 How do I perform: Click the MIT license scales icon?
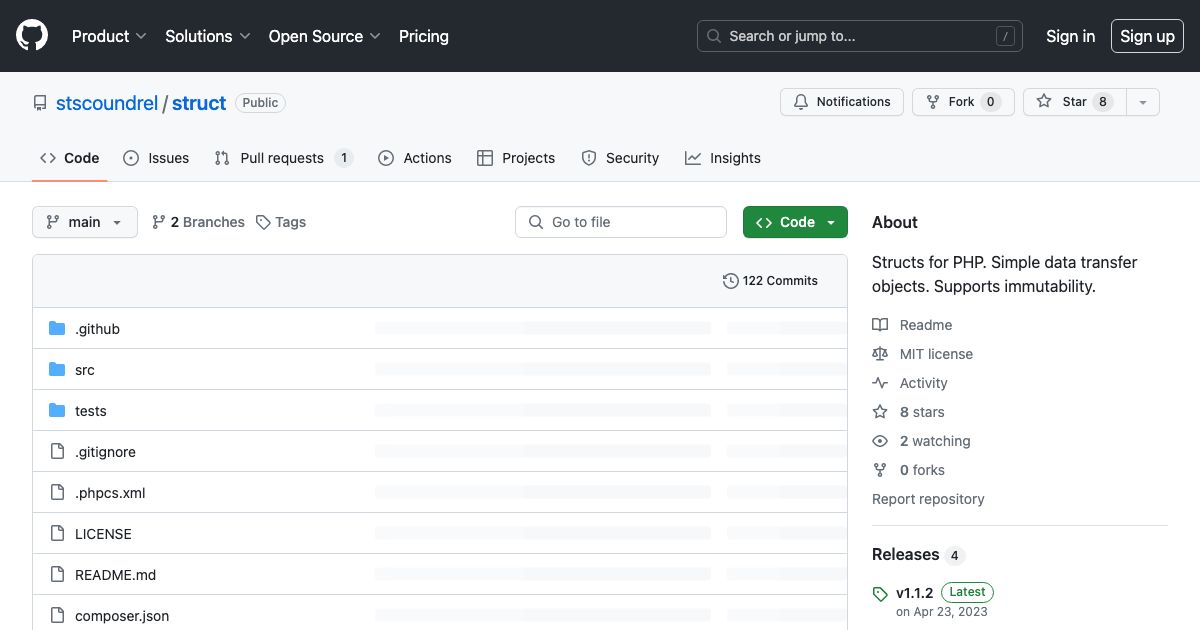coord(879,353)
